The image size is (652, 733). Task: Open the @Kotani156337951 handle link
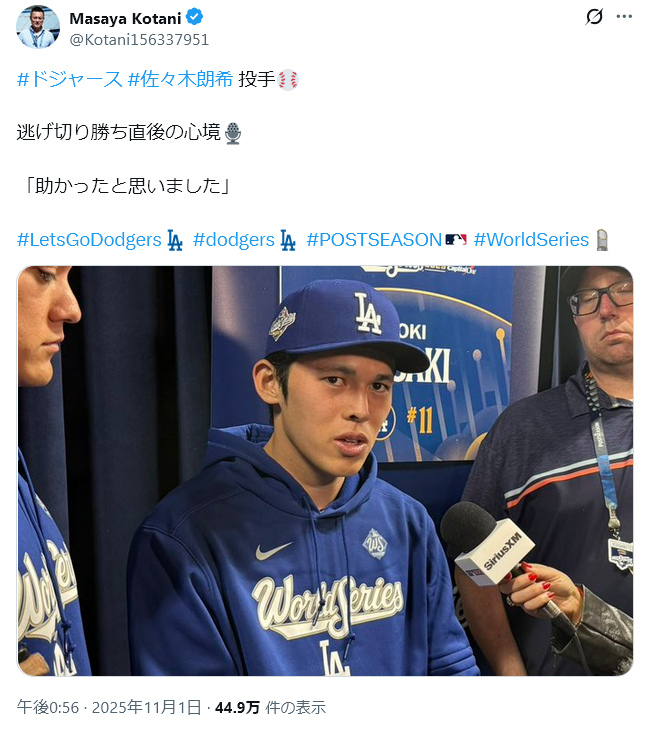tap(139, 40)
